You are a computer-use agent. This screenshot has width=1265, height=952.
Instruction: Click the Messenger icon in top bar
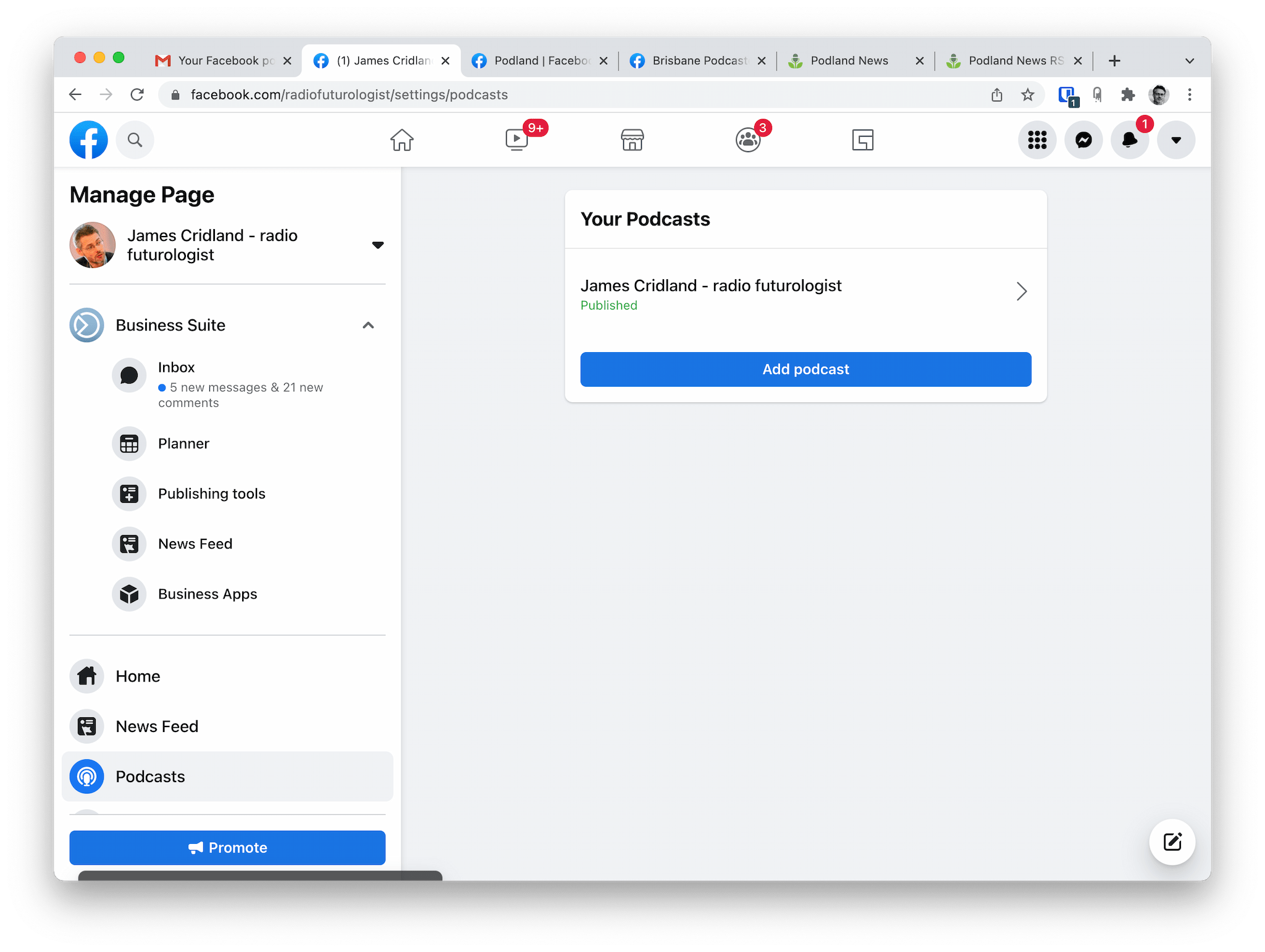pyautogui.click(x=1083, y=139)
